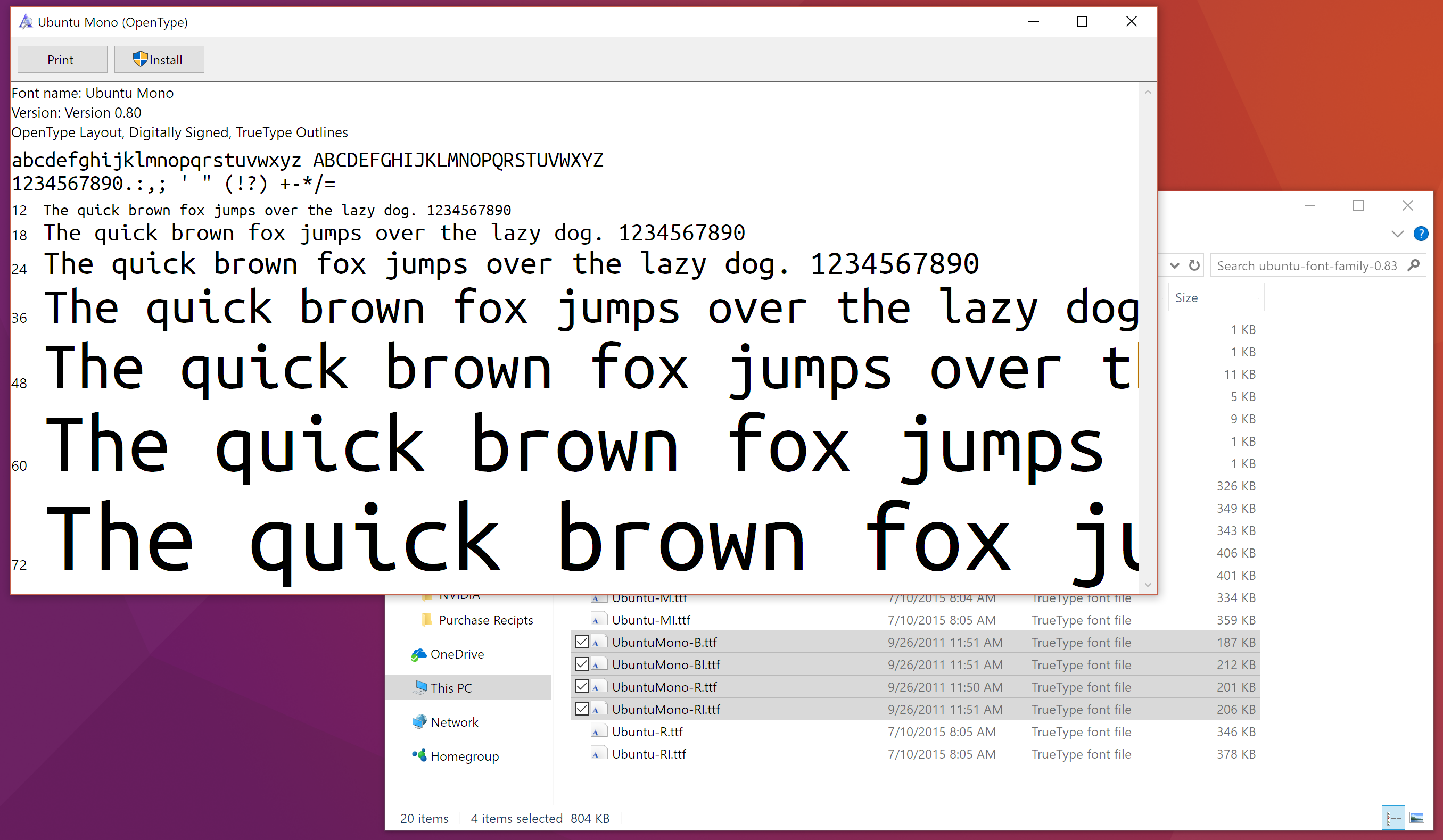The width and height of the screenshot is (1443, 840).
Task: Click the UbuntuMono-RI.ttf font file icon
Action: [598, 709]
